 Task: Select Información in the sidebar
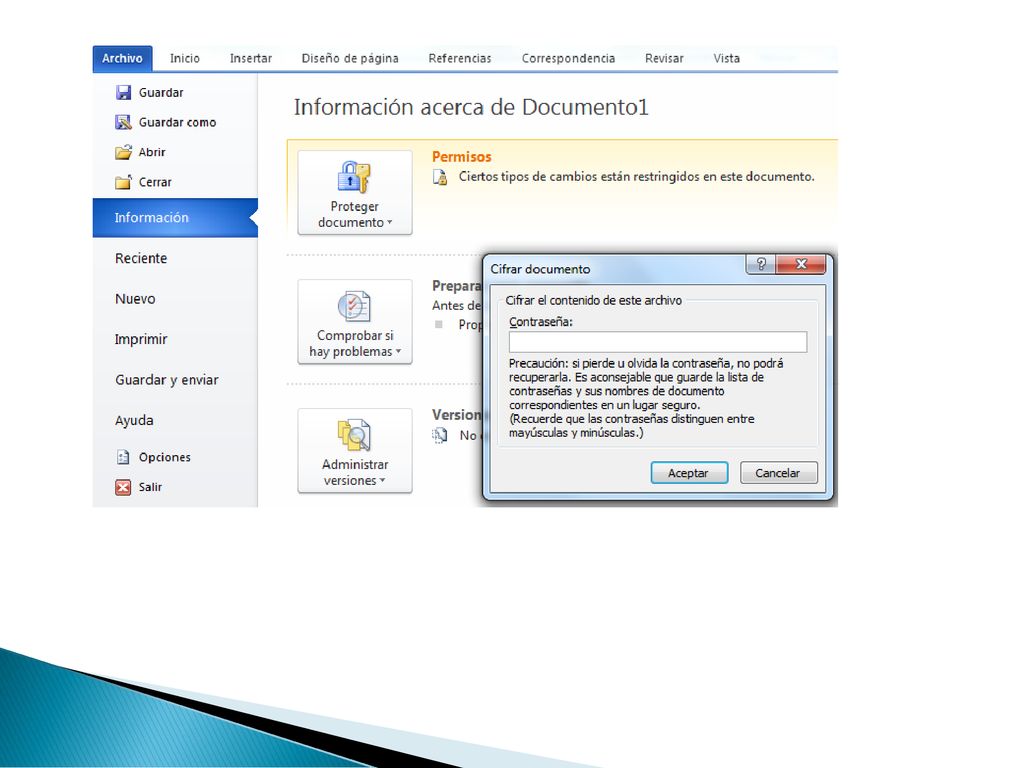click(x=175, y=217)
